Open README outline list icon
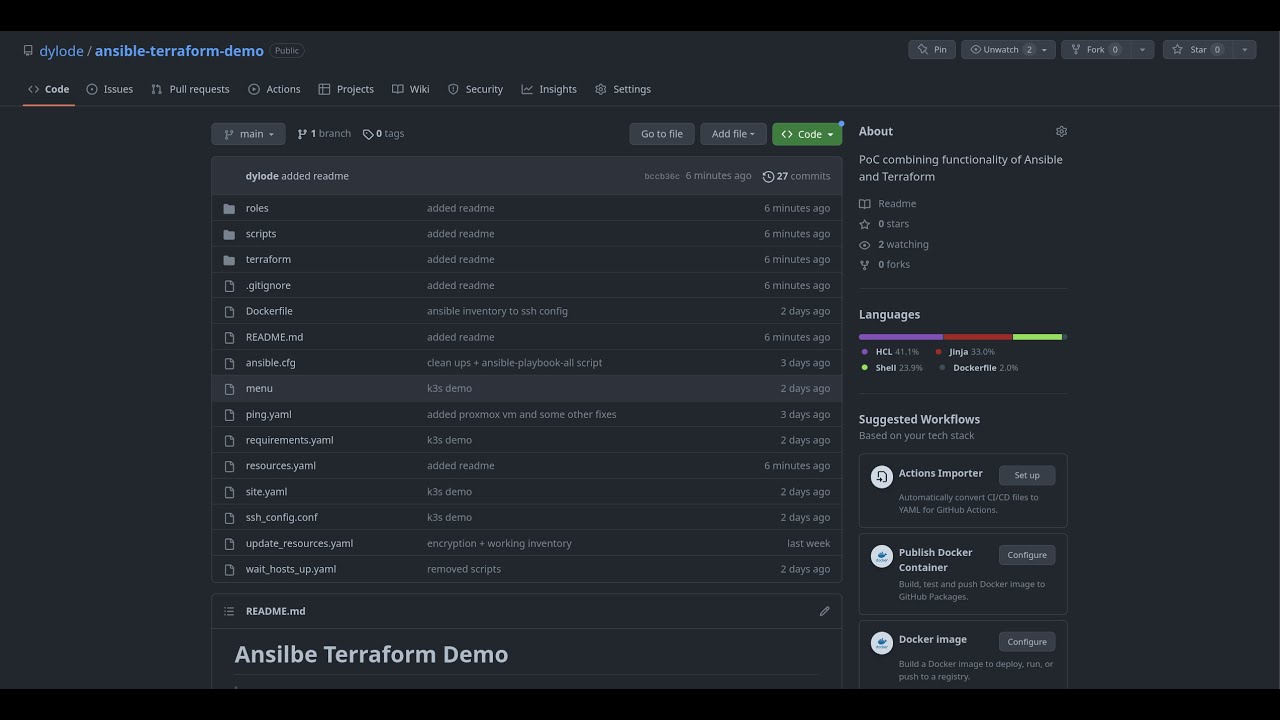Screen dimensions: 1280x720 click(x=229, y=611)
